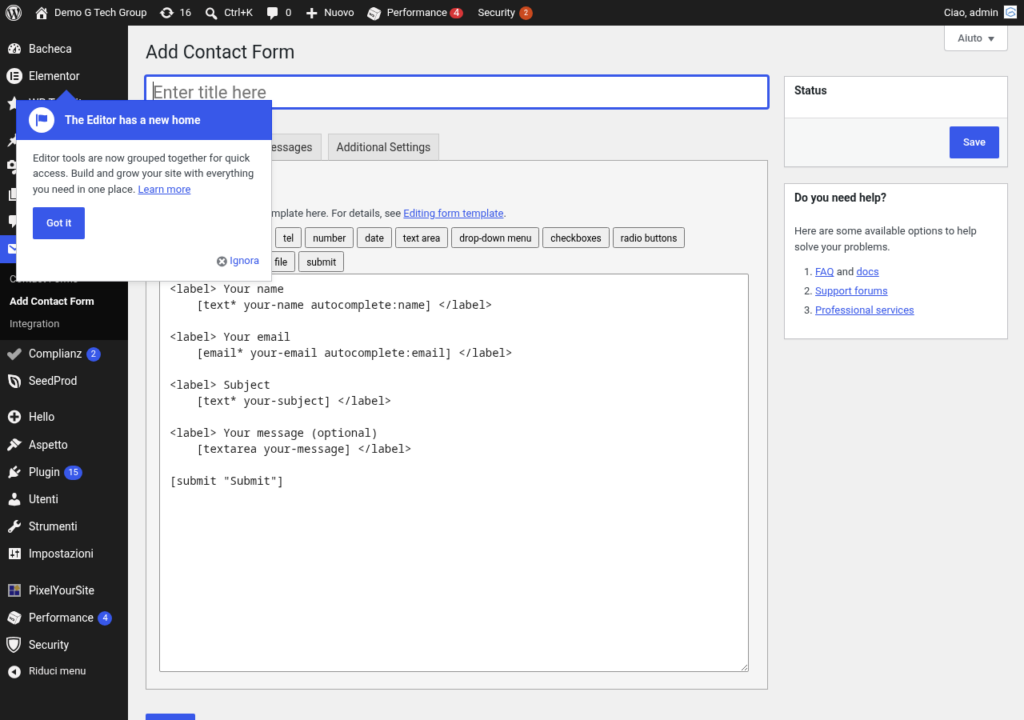The image size is (1024, 720).
Task: Insert a text area form tag
Action: (421, 238)
